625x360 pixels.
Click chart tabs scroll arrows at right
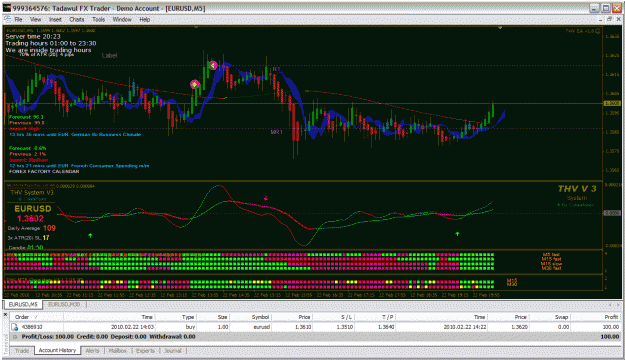click(x=614, y=305)
